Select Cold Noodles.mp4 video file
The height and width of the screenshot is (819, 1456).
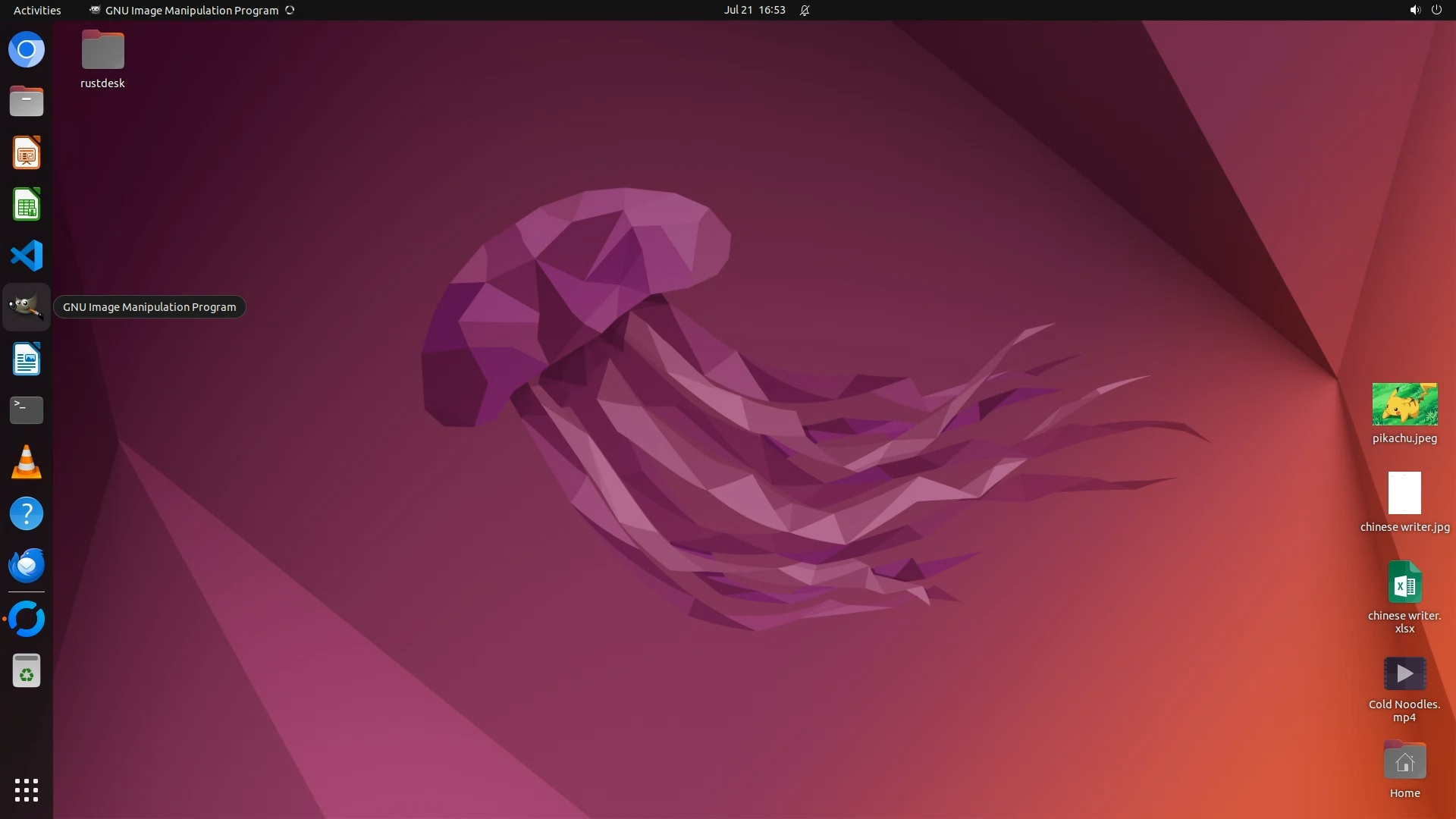(1404, 673)
